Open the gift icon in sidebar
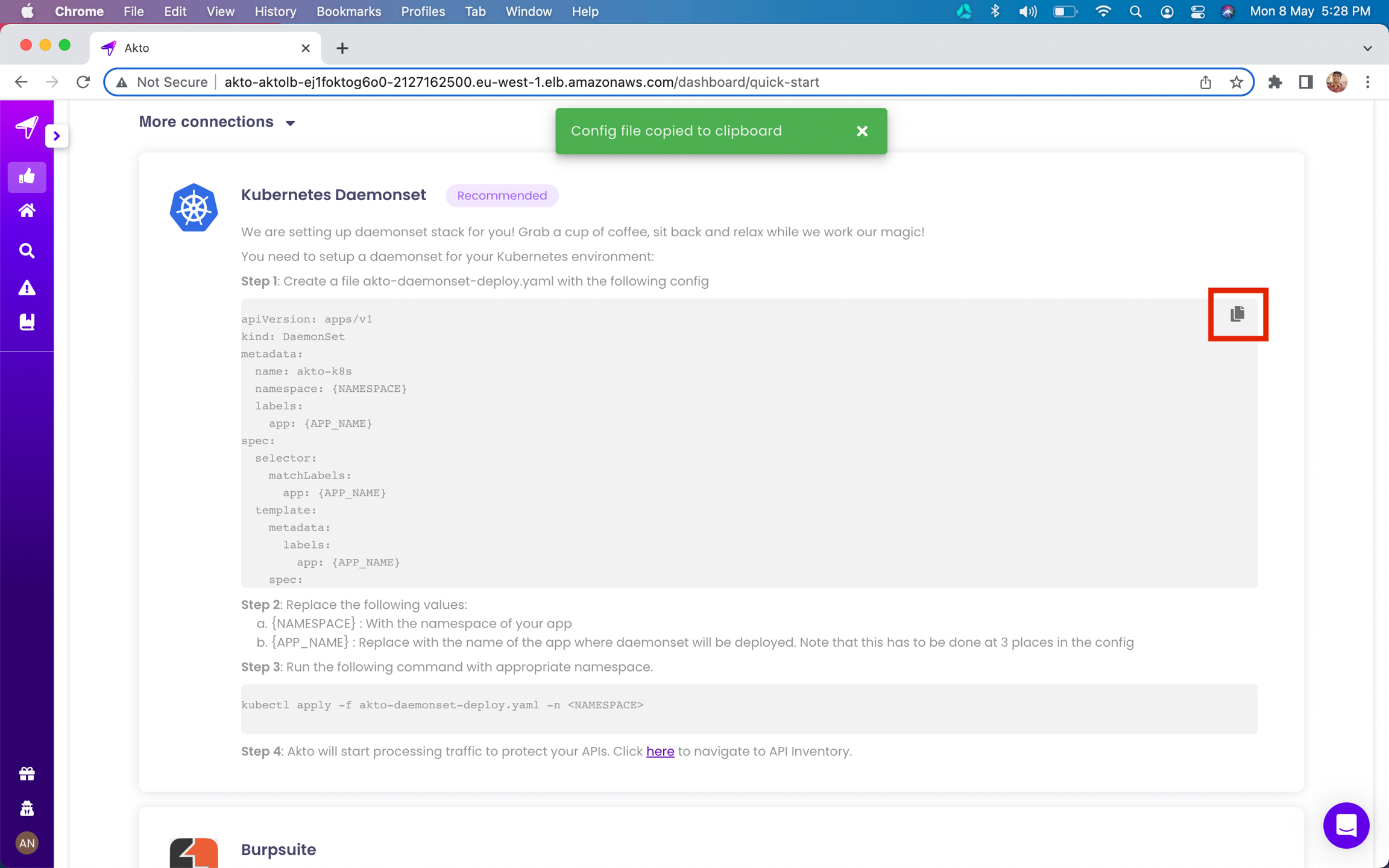1389x868 pixels. (27, 773)
